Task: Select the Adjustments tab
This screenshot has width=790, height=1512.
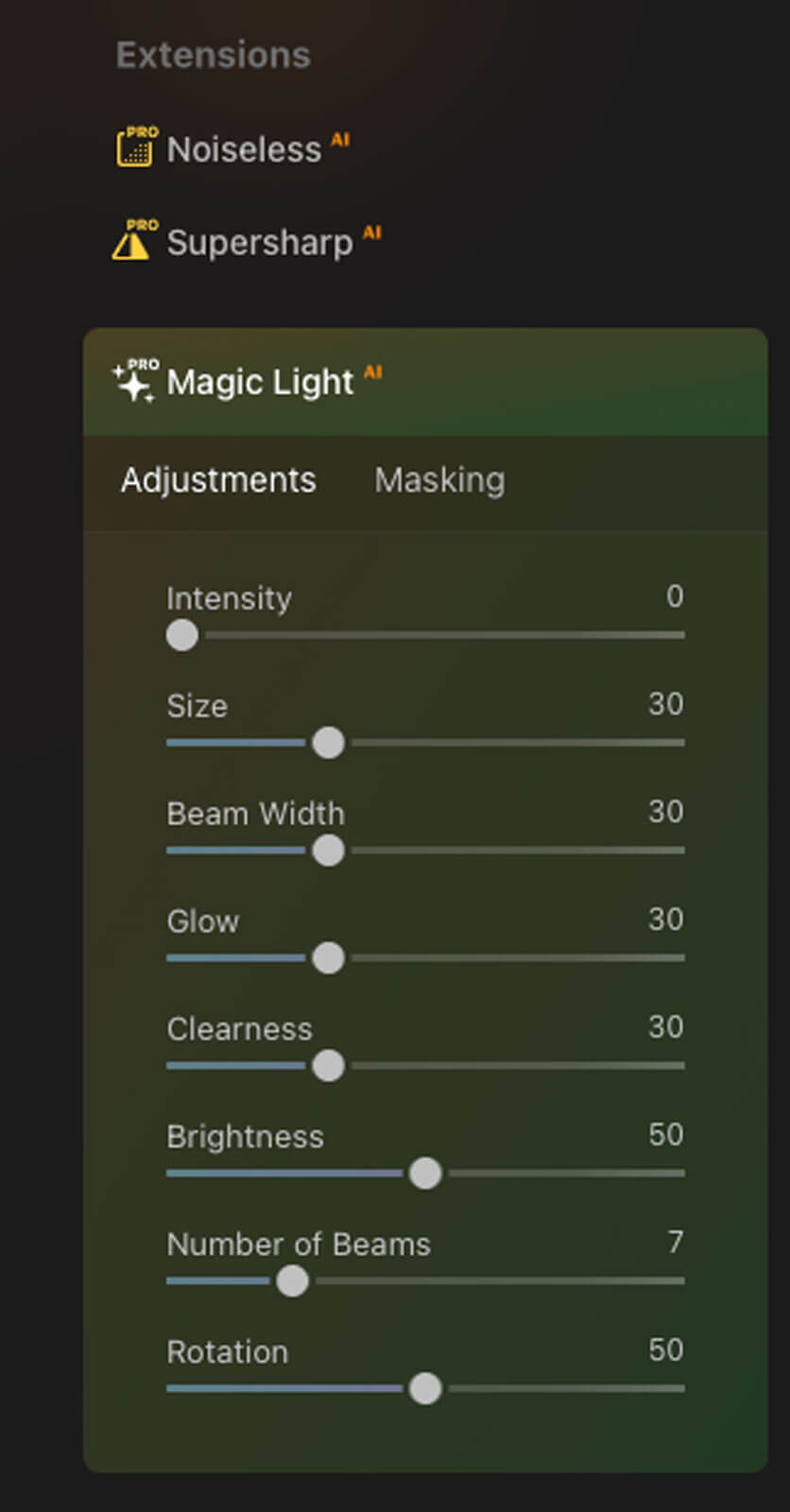Action: pos(218,480)
